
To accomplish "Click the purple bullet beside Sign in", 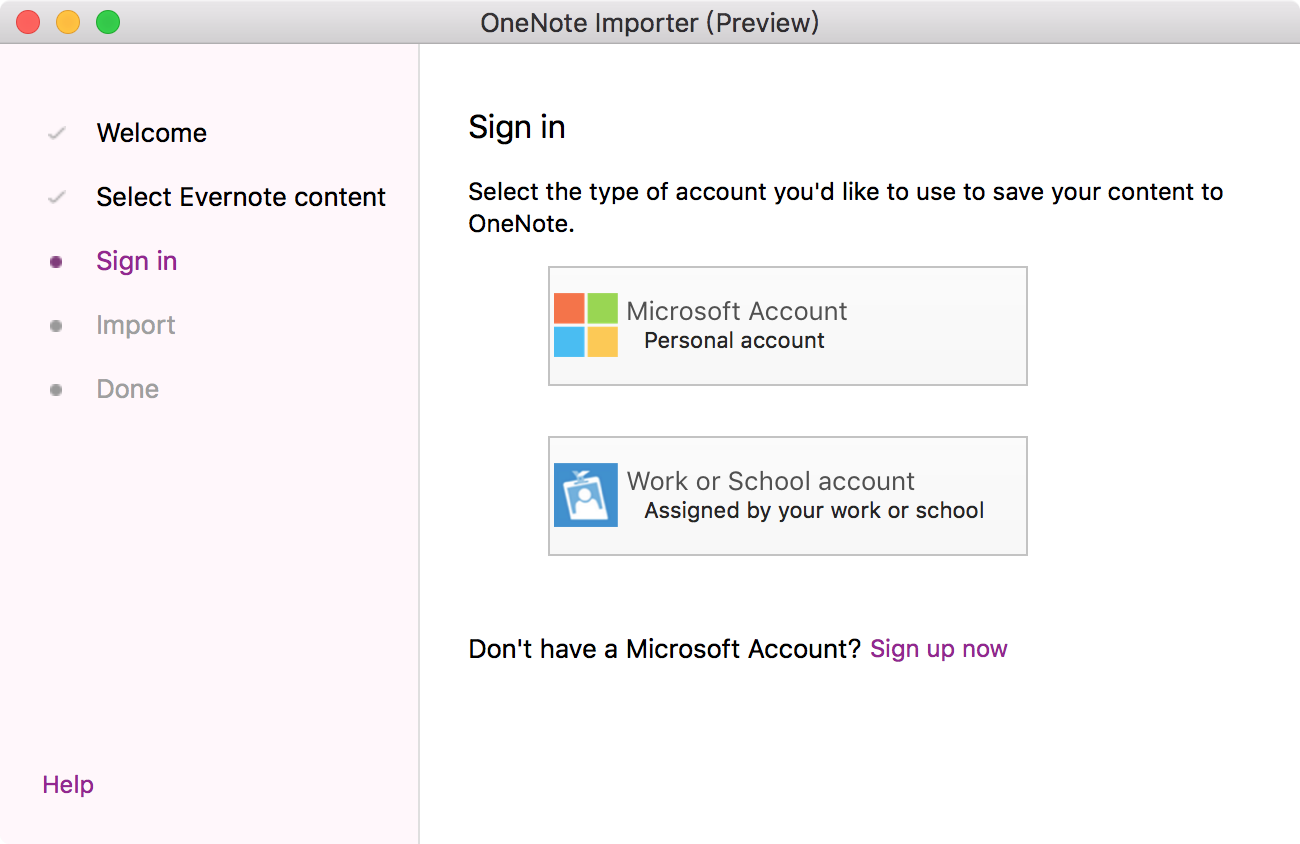I will coord(56,262).
